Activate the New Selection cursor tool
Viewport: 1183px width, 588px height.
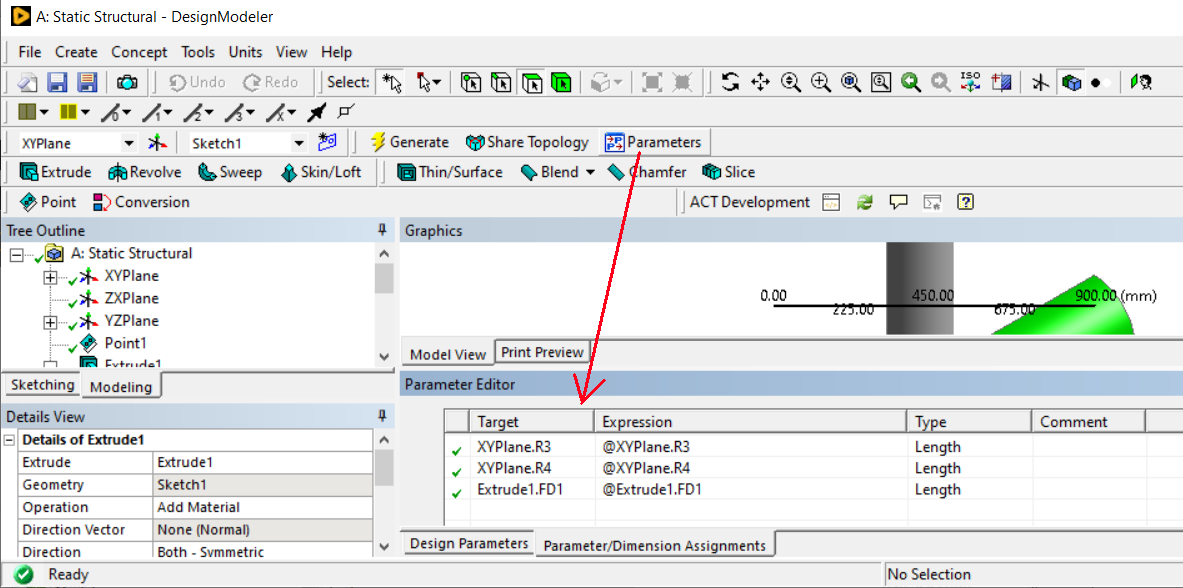coord(393,82)
